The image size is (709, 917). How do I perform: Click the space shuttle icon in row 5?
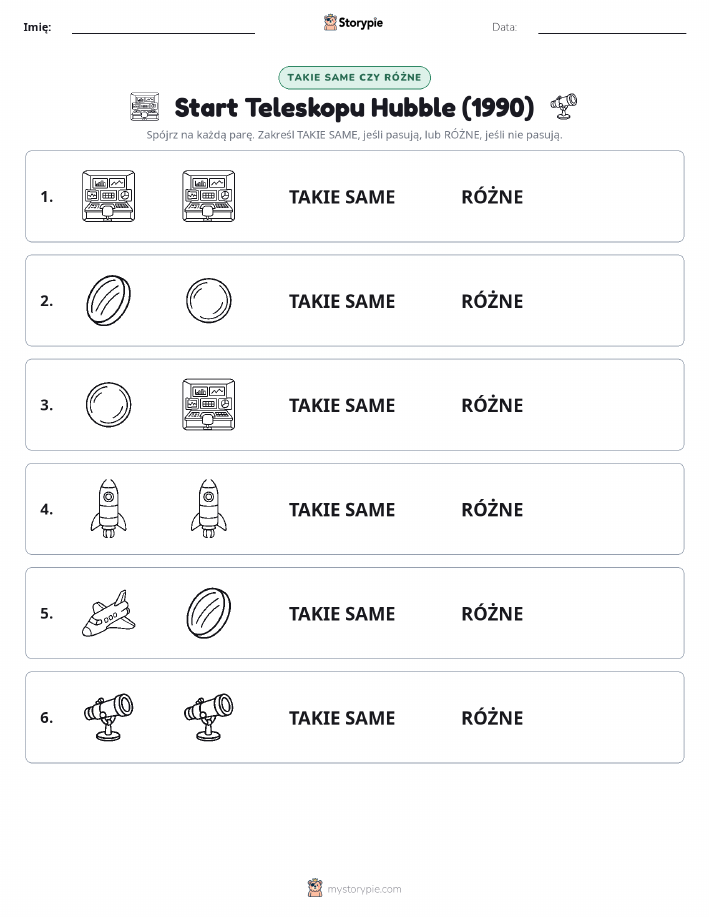[108, 613]
